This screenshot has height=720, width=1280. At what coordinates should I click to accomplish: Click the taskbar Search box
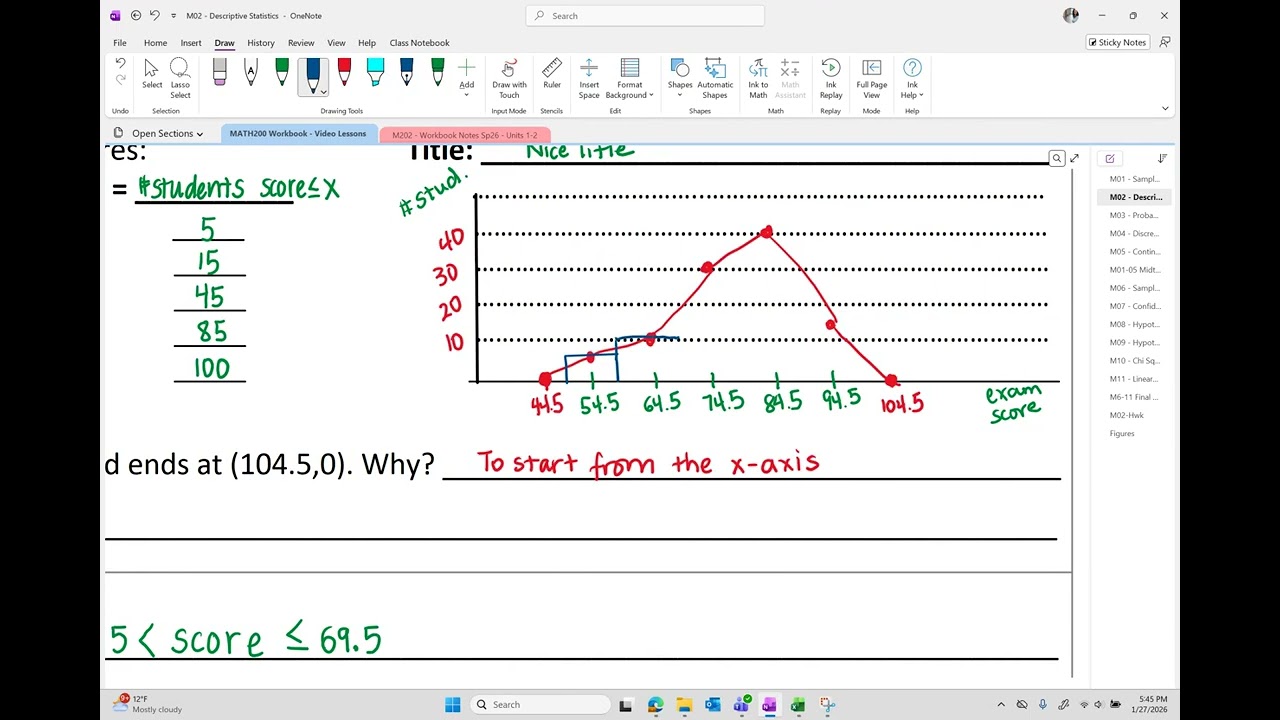(539, 705)
